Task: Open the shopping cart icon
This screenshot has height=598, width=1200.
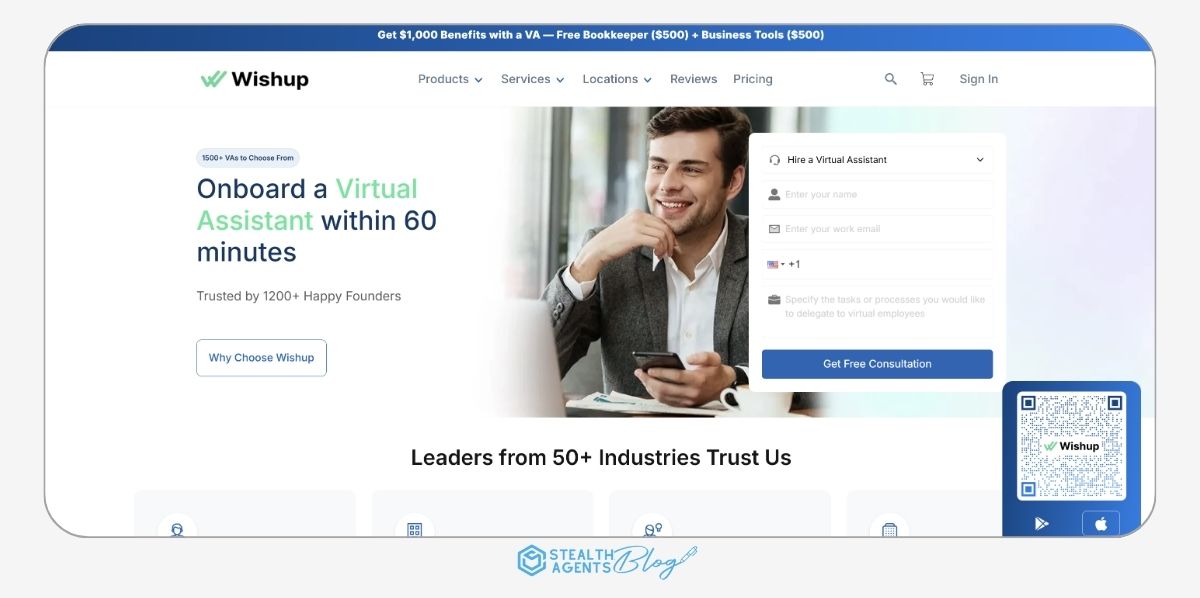Action: (x=927, y=79)
